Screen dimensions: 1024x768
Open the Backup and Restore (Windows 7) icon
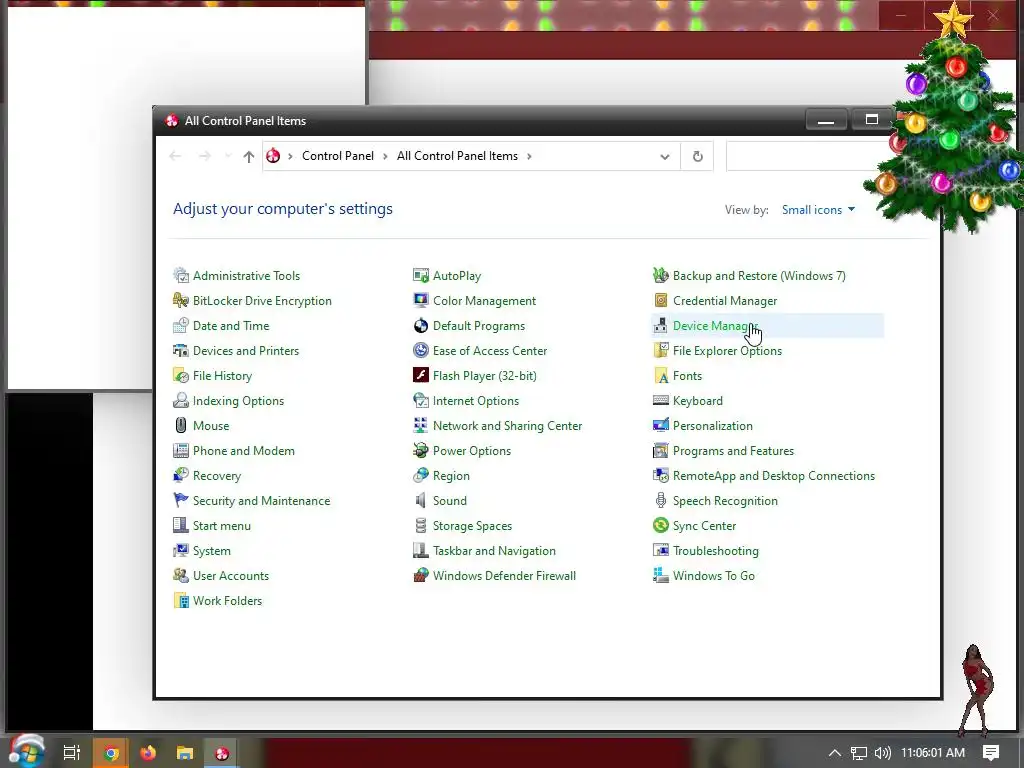[x=661, y=276]
